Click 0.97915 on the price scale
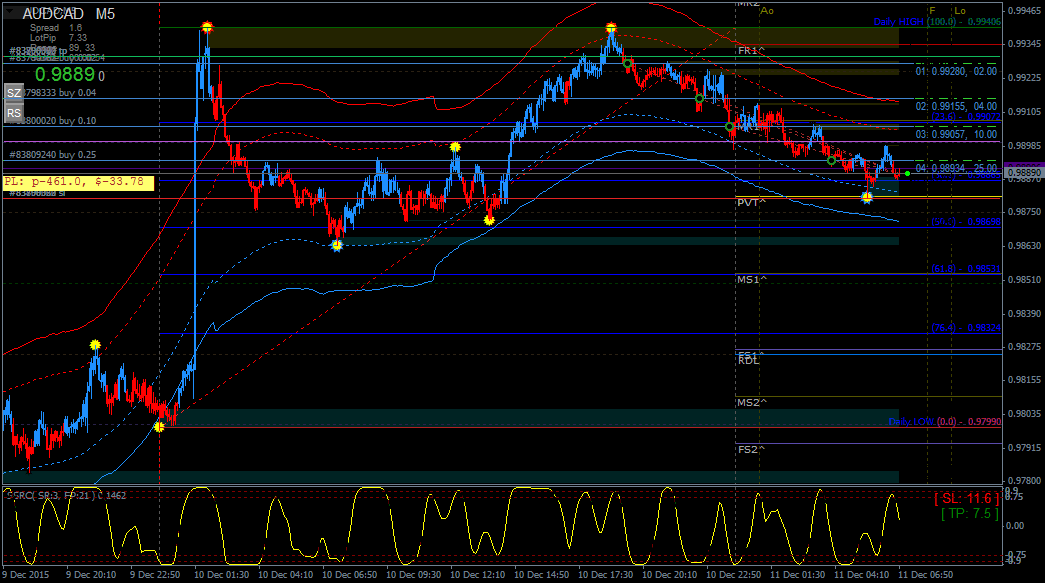Viewport: 1045px width, 583px height. coord(1024,448)
